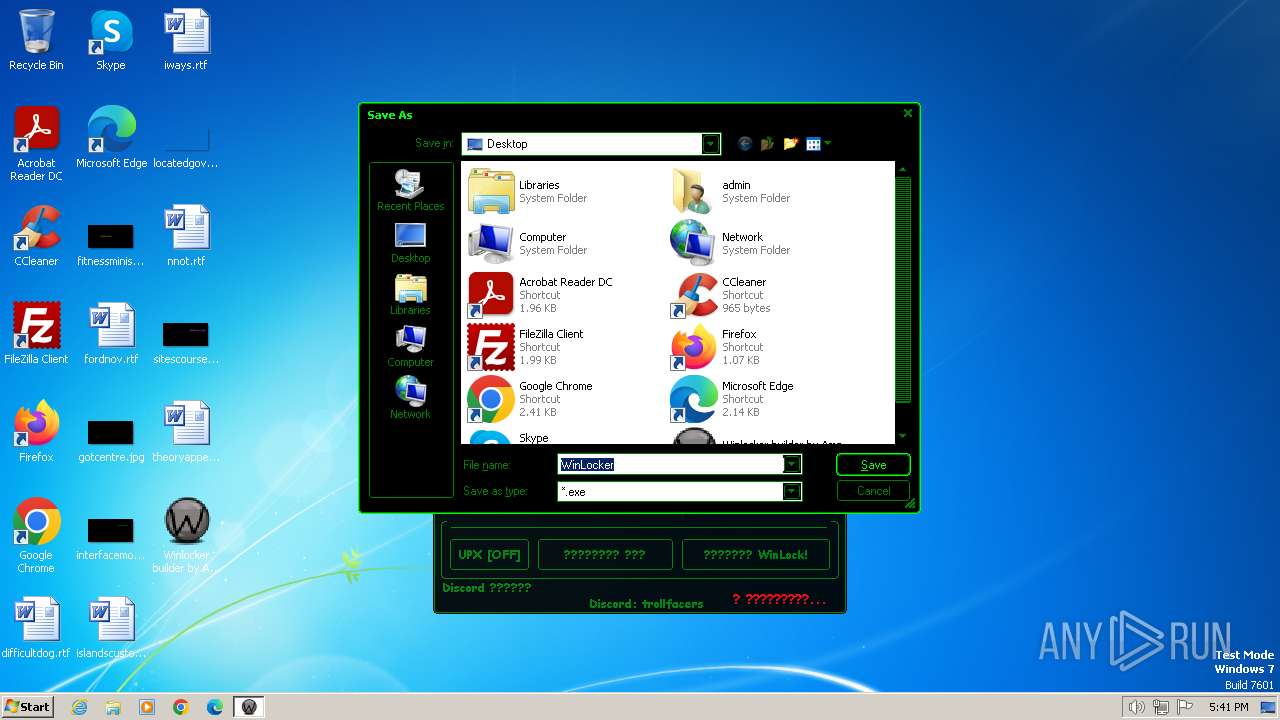Select Firefox shortcut in file list

click(x=716, y=347)
